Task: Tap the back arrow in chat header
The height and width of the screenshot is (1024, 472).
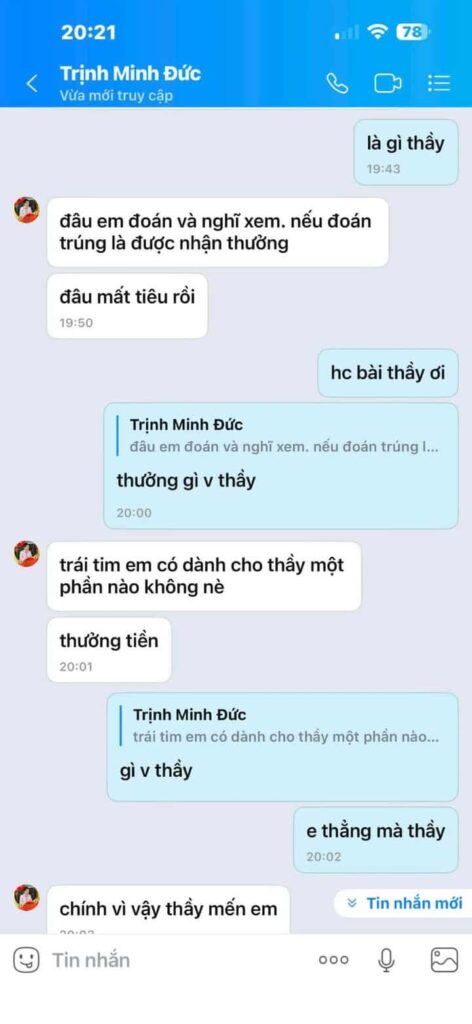Action: point(32,84)
